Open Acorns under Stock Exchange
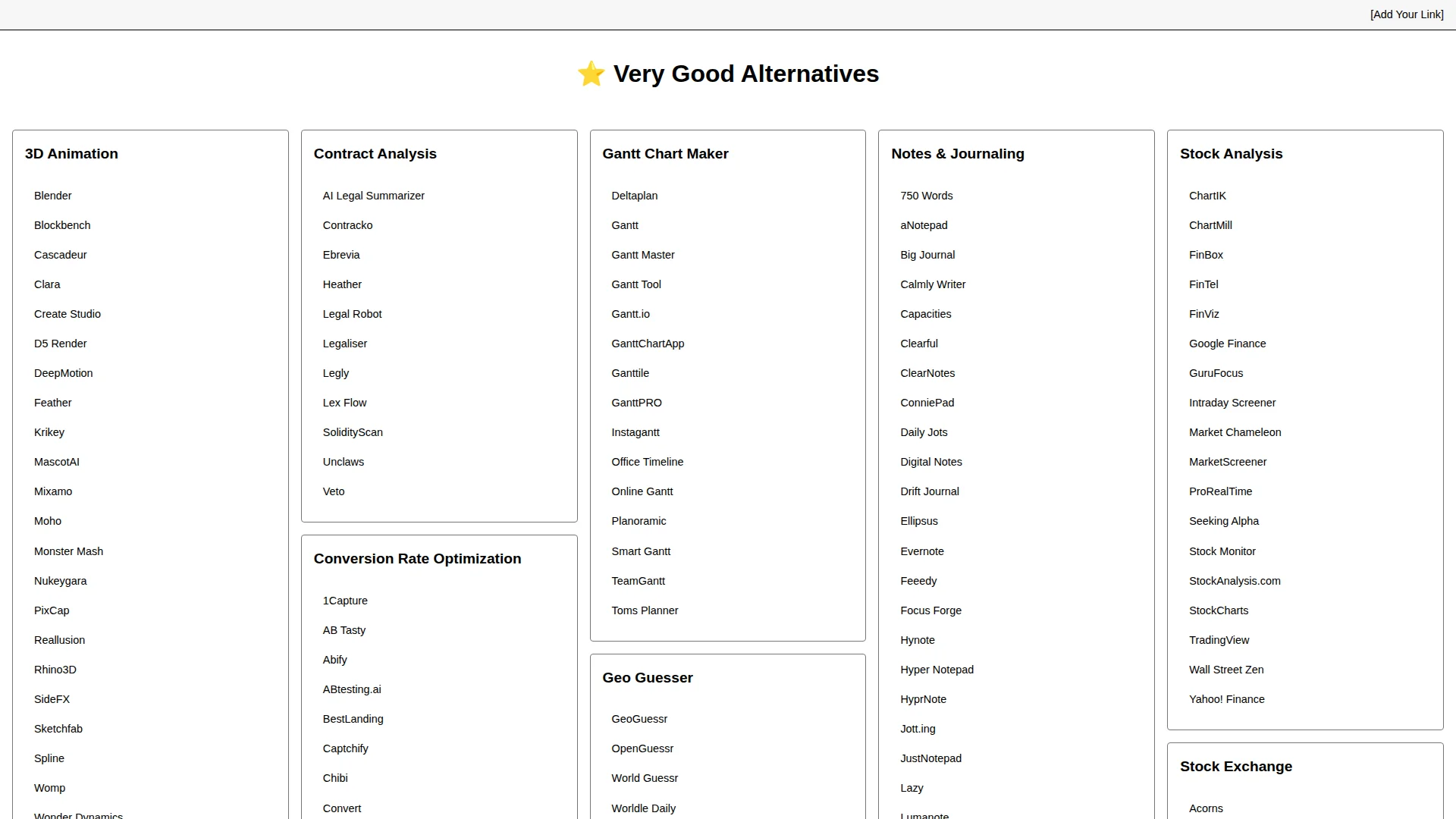The image size is (1456, 819). 1206,808
